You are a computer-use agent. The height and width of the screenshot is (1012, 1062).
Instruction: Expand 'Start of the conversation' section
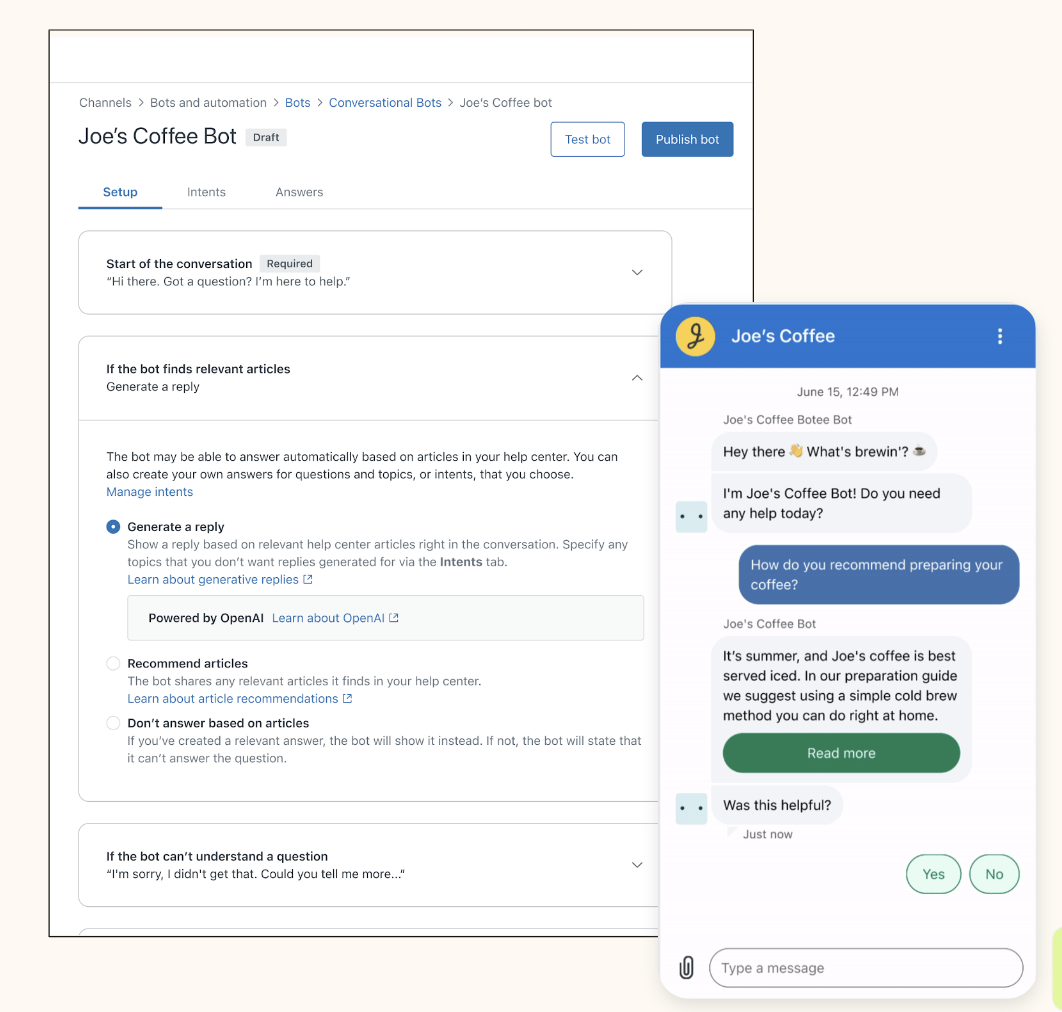[637, 272]
